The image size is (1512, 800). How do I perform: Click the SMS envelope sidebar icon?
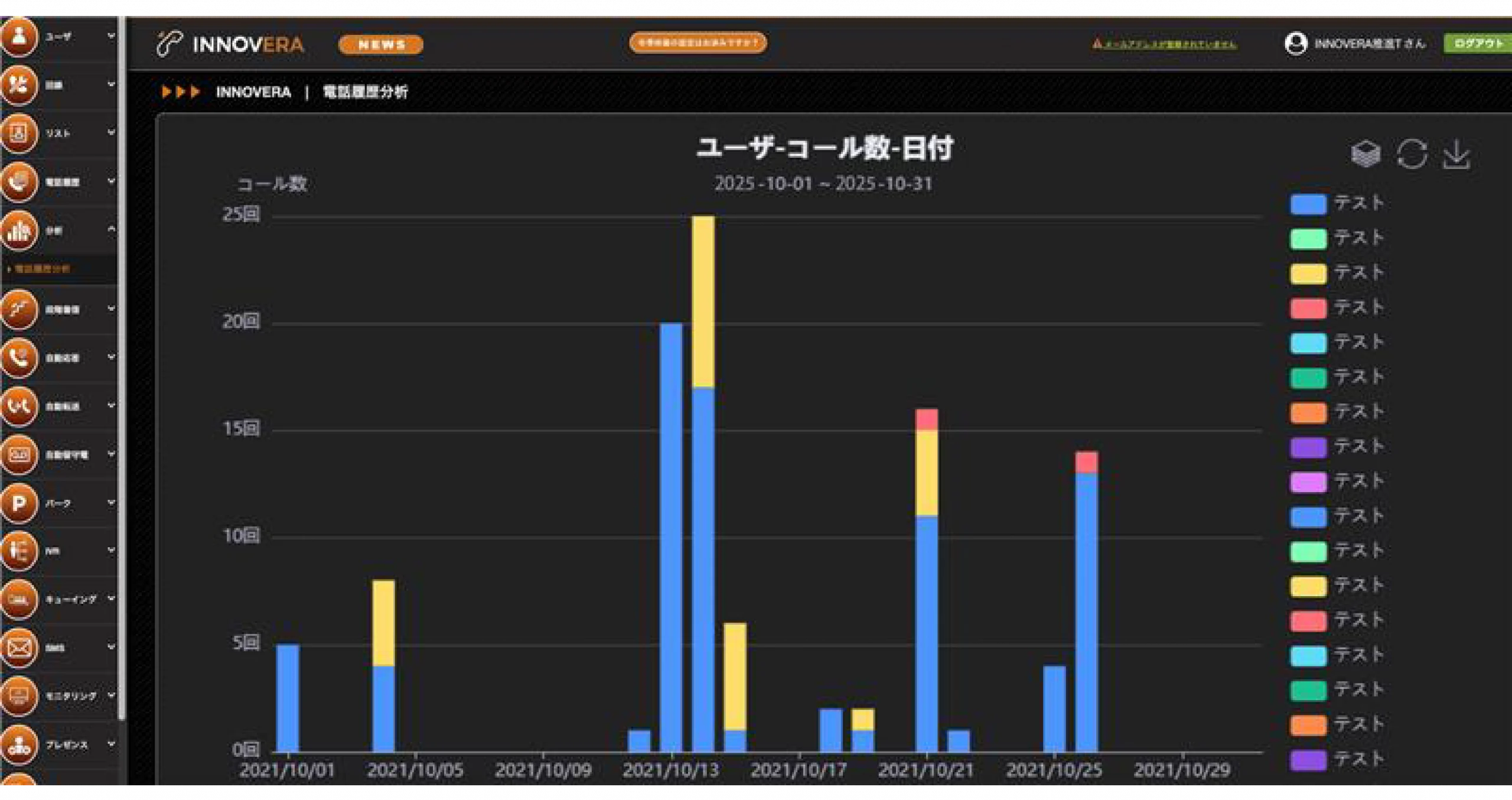[19, 648]
